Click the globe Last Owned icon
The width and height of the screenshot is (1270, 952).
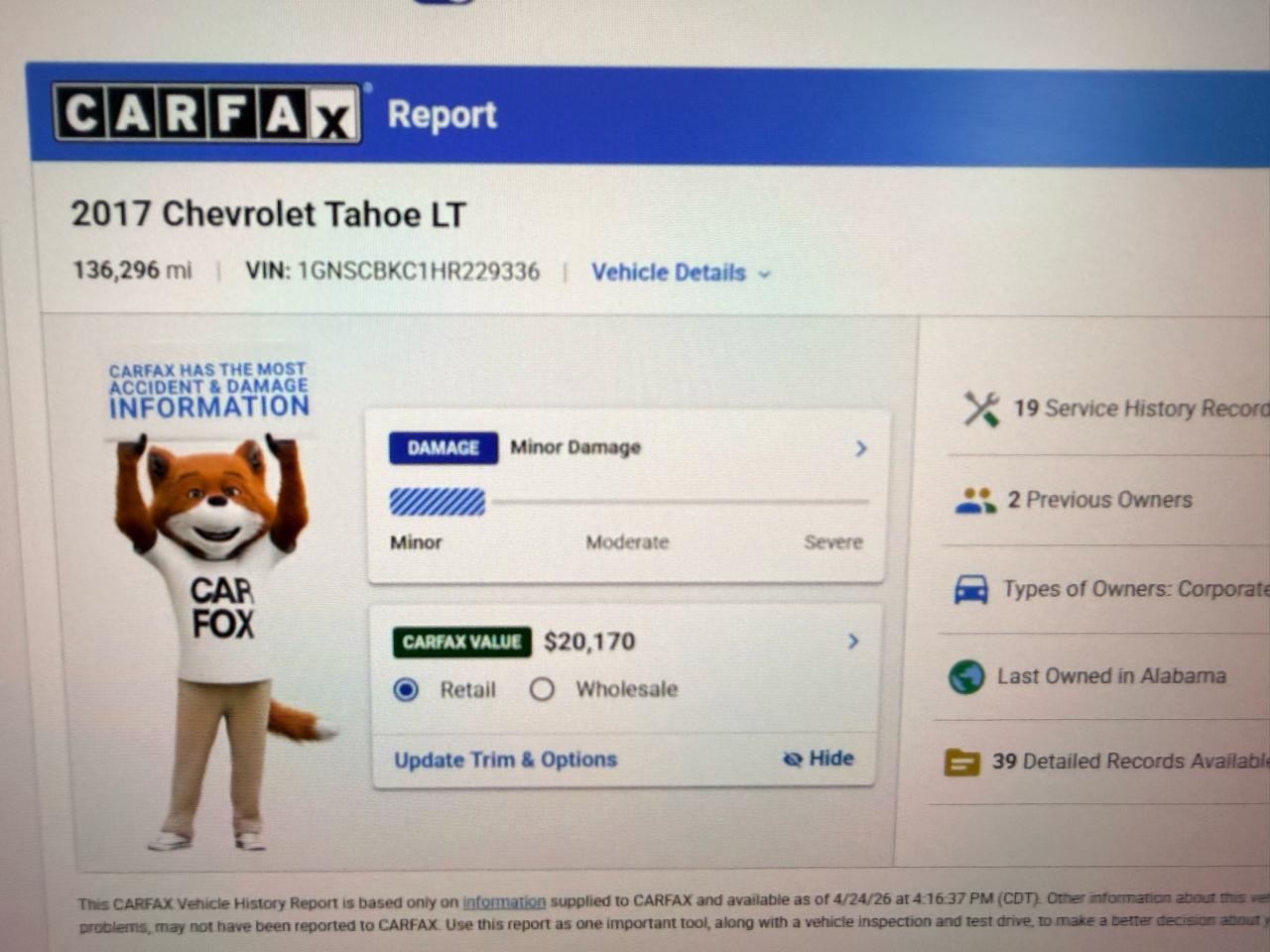click(965, 677)
